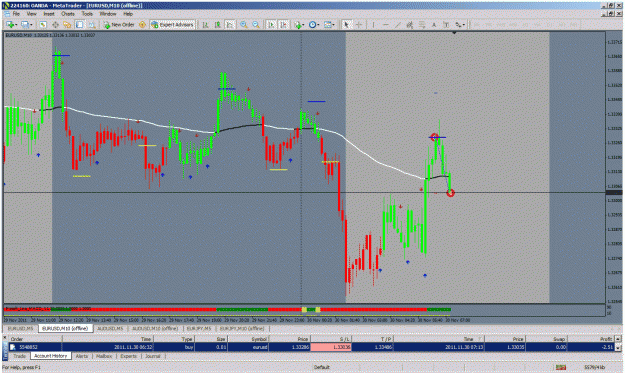
Task: Open the File menu
Action: (x=16, y=14)
